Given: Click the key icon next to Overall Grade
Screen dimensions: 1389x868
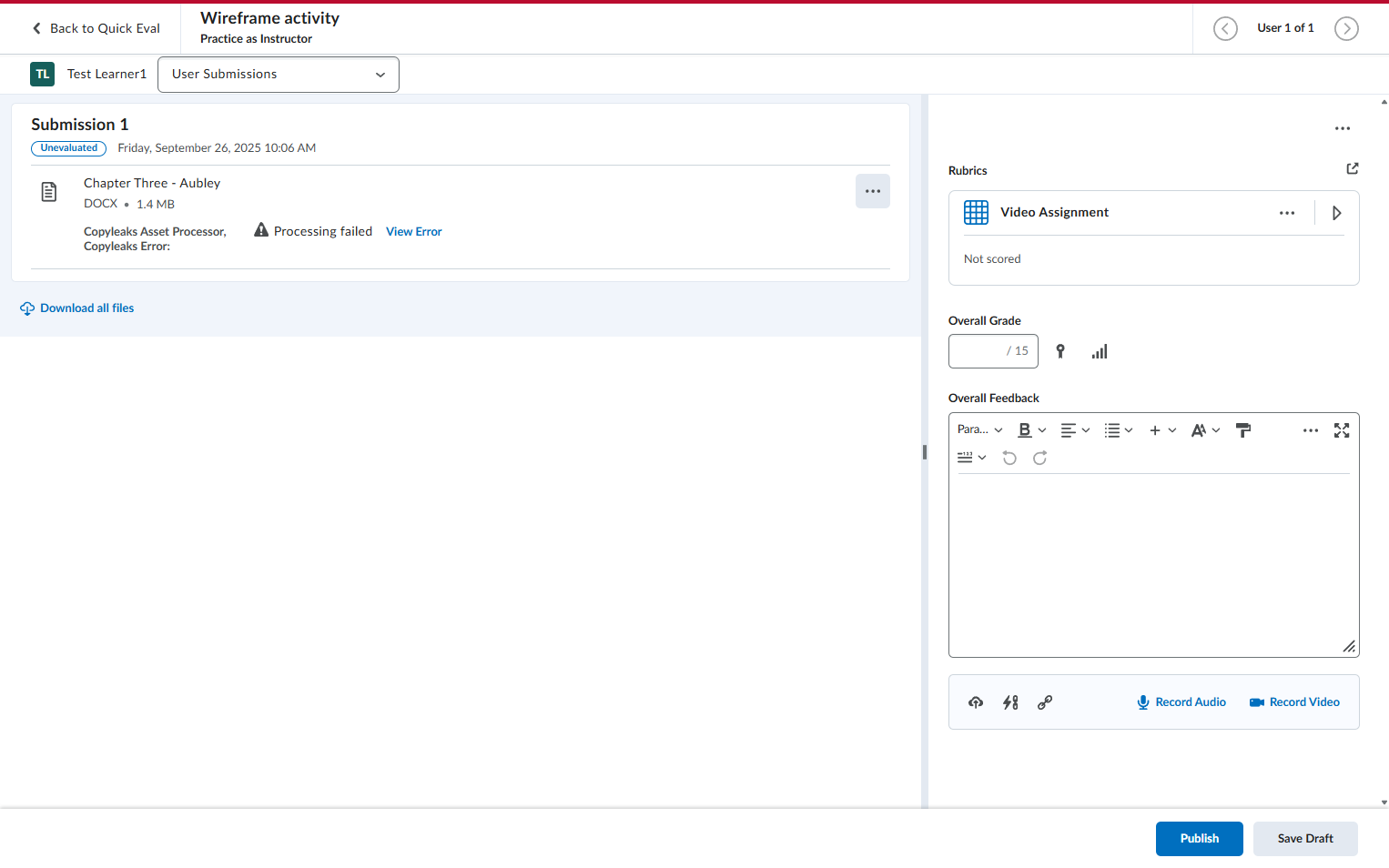Looking at the screenshot, I should [1060, 351].
